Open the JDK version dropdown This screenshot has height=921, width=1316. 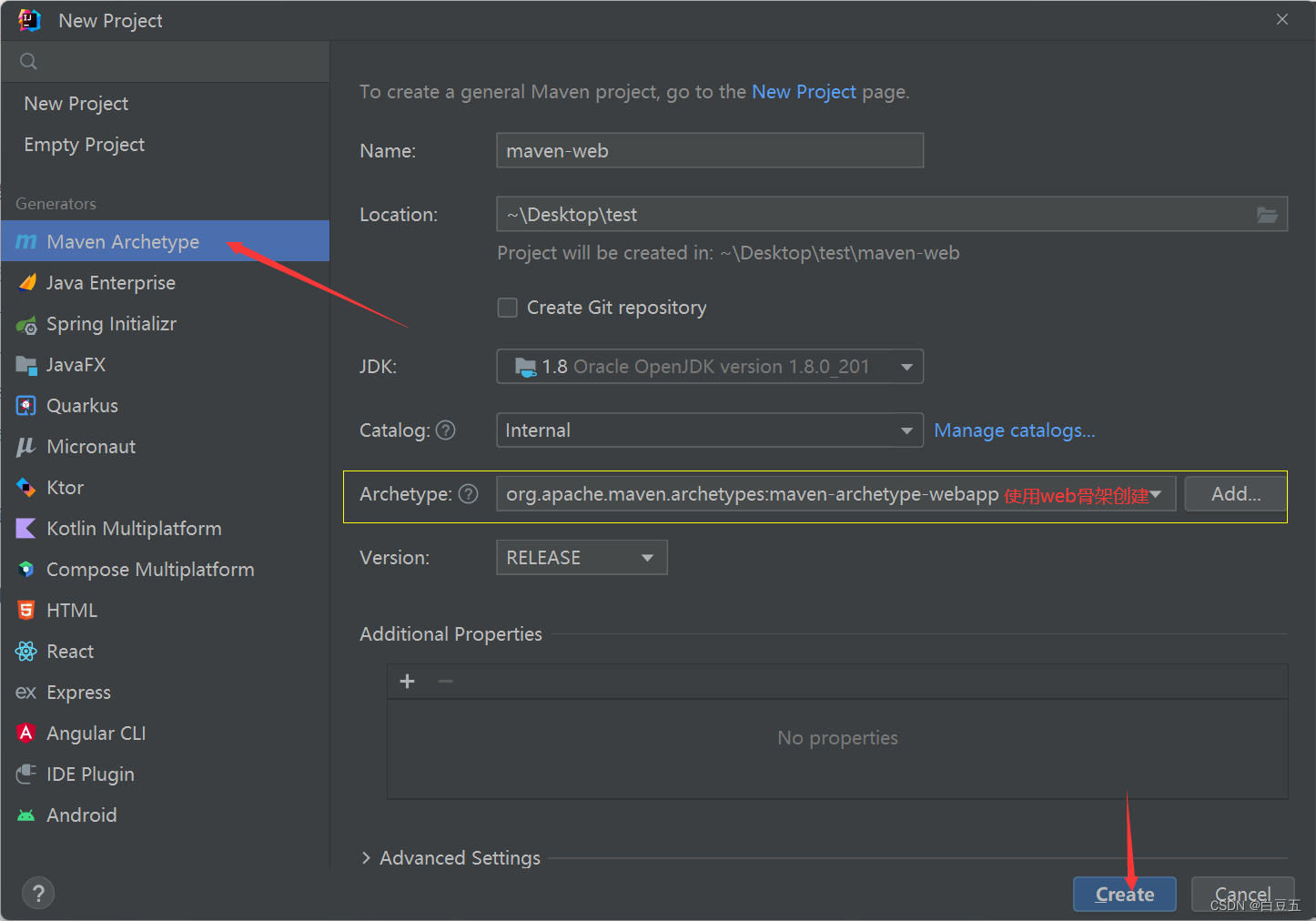click(x=710, y=367)
